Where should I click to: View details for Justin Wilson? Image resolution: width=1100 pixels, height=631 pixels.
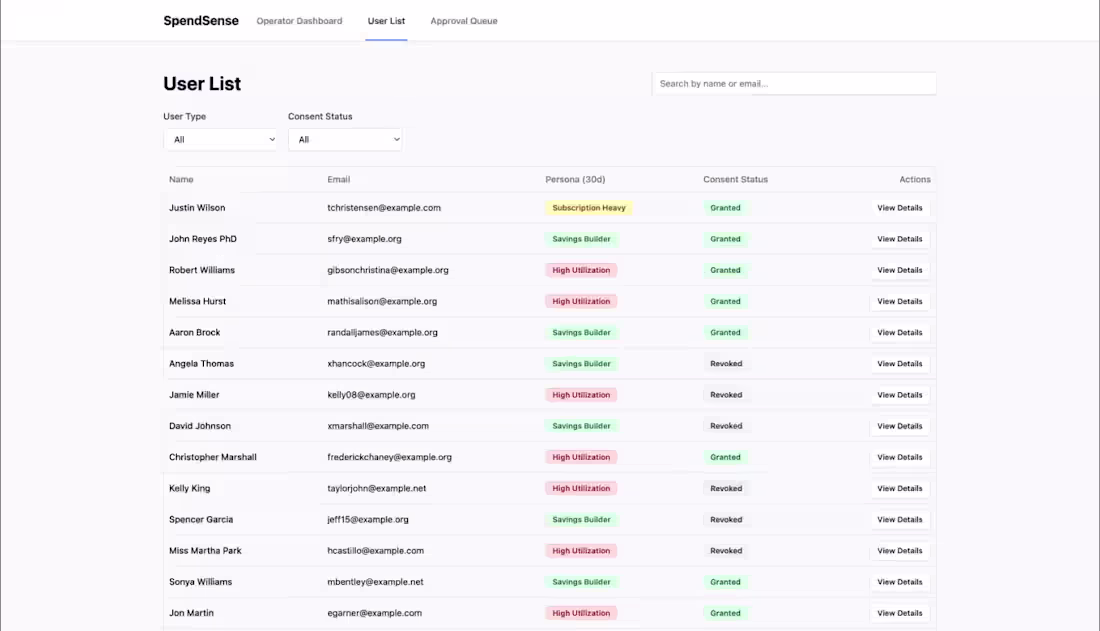click(899, 208)
